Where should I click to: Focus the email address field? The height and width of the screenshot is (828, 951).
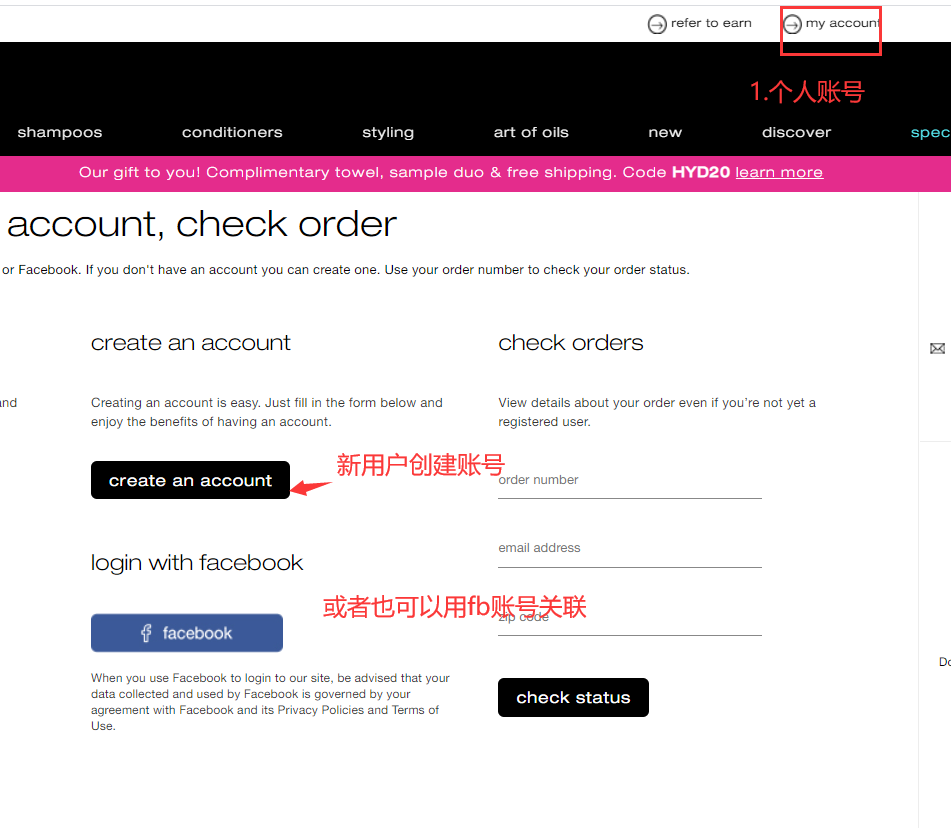coord(630,550)
